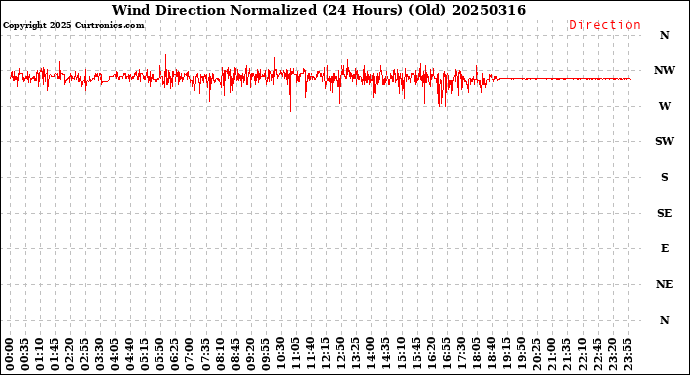Click the 05:15 time label
Image resolution: width=690 pixels, height=375 pixels.
tap(145, 354)
